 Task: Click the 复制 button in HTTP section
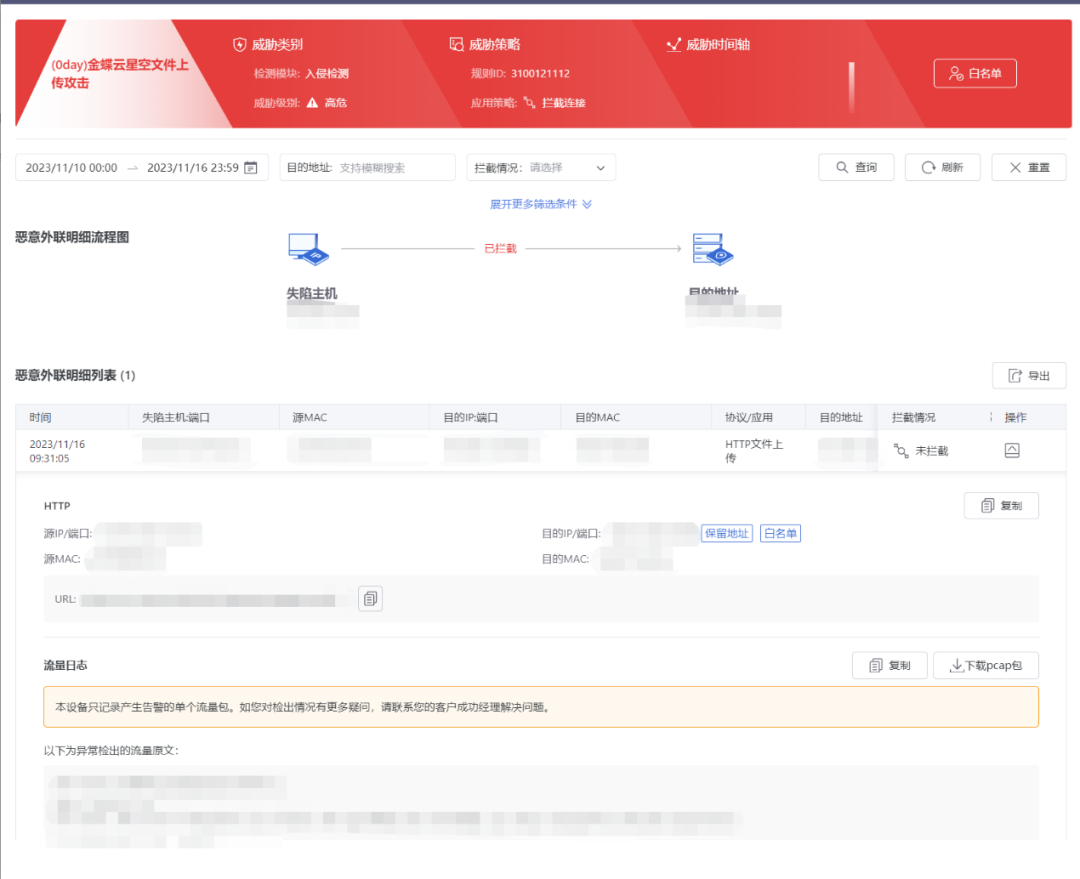1001,506
